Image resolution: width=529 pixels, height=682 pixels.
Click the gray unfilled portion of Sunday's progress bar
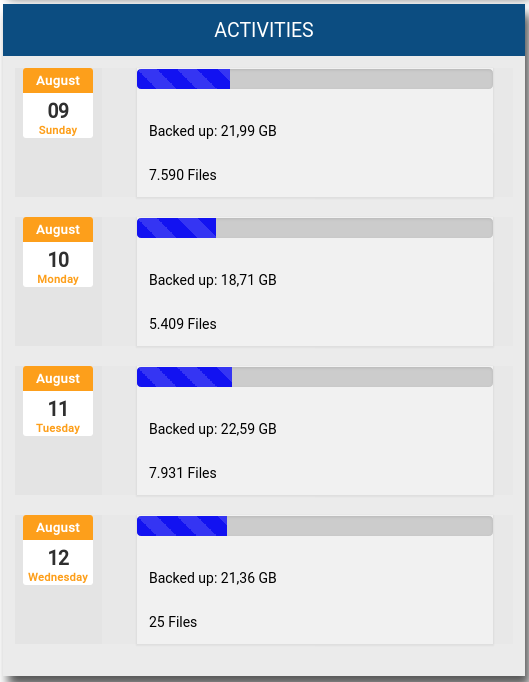[362, 79]
